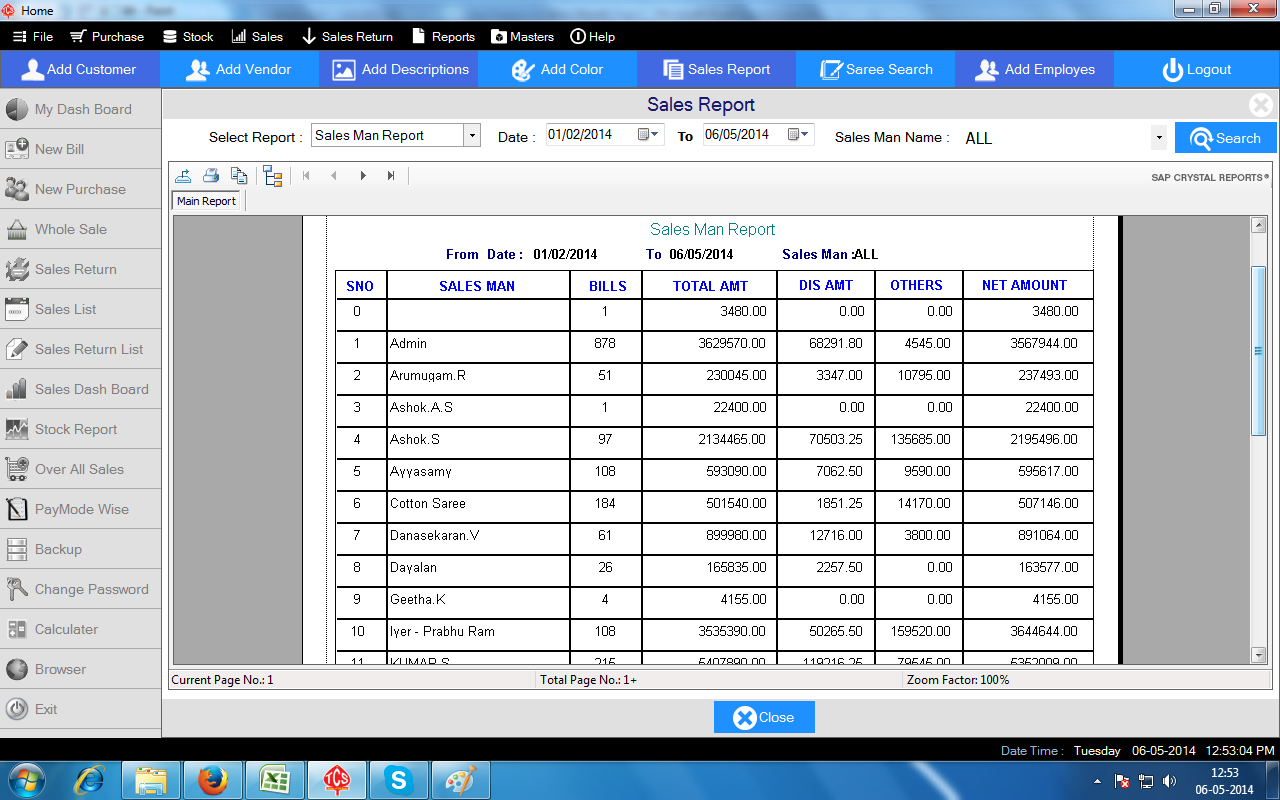
Task: Open Saree Search in the top bar
Action: pyautogui.click(x=876, y=69)
